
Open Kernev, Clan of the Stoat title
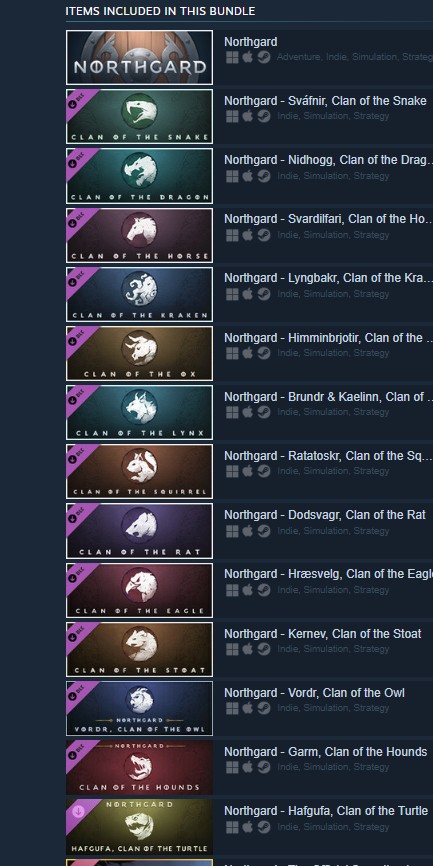point(323,633)
